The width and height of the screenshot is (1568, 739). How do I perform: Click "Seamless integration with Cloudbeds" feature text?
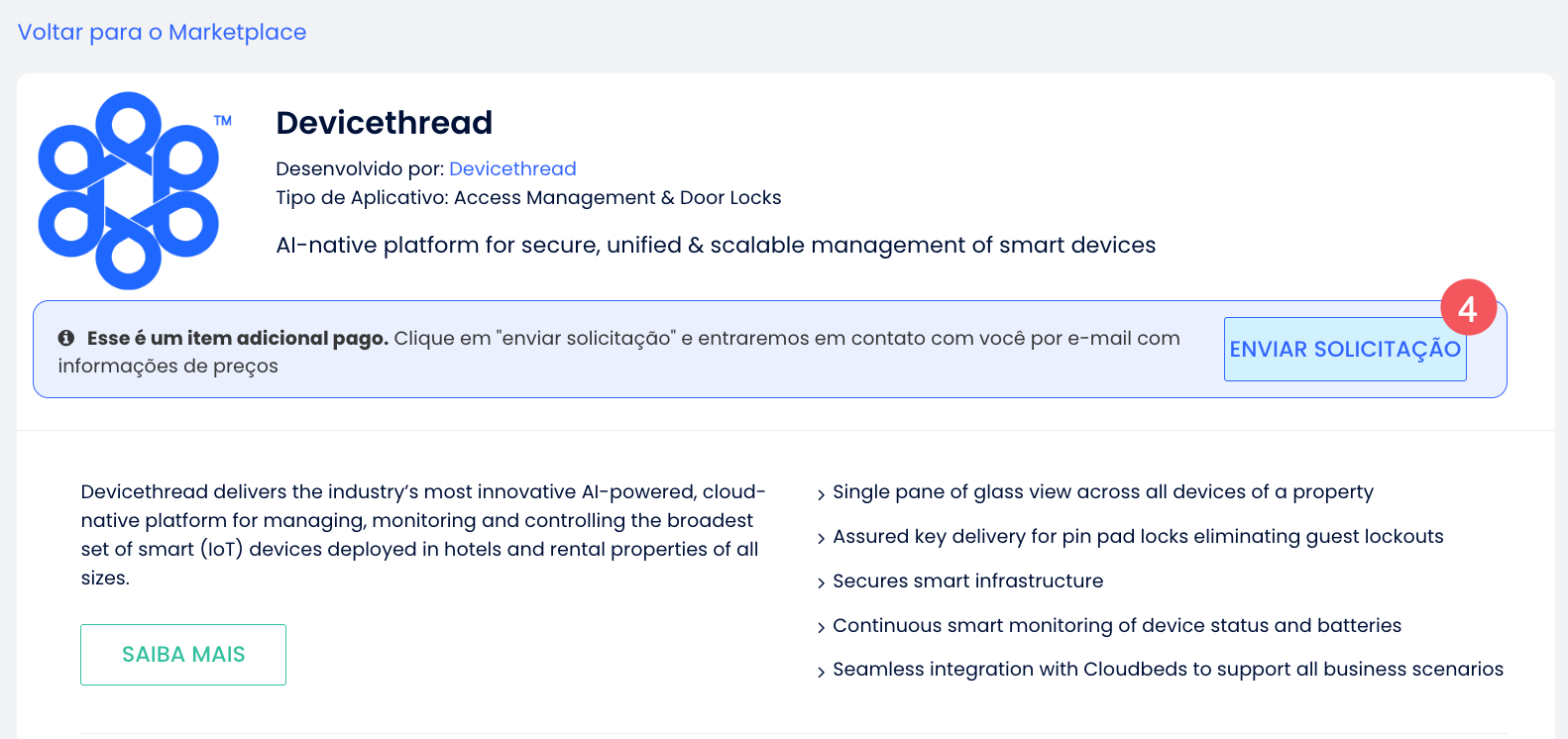click(1168, 669)
